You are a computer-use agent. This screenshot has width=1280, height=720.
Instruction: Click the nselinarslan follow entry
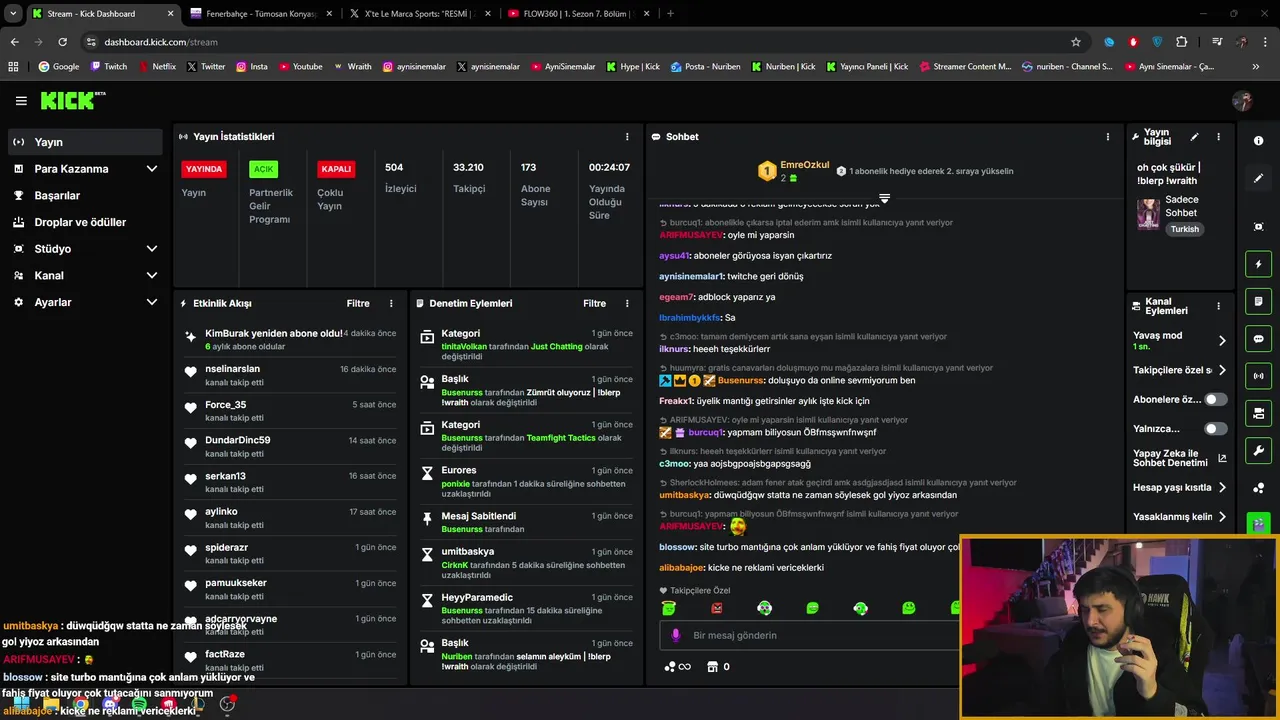289,375
